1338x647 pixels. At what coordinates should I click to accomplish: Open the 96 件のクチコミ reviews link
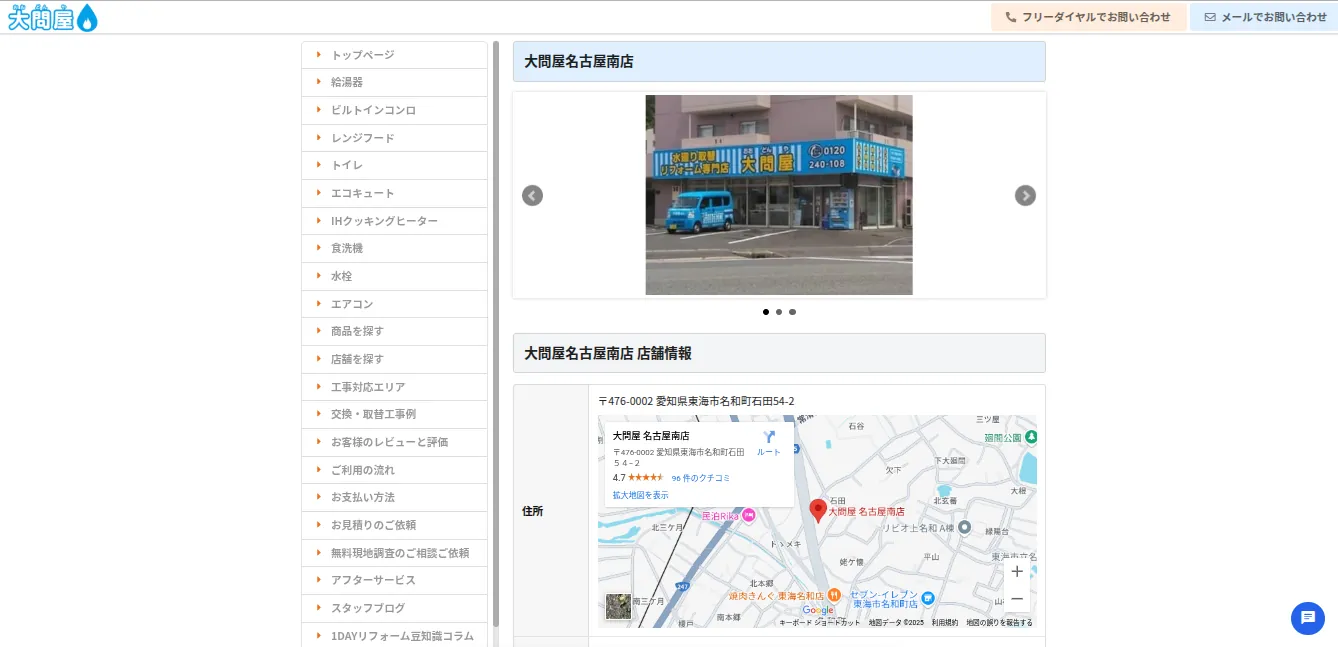pos(701,478)
